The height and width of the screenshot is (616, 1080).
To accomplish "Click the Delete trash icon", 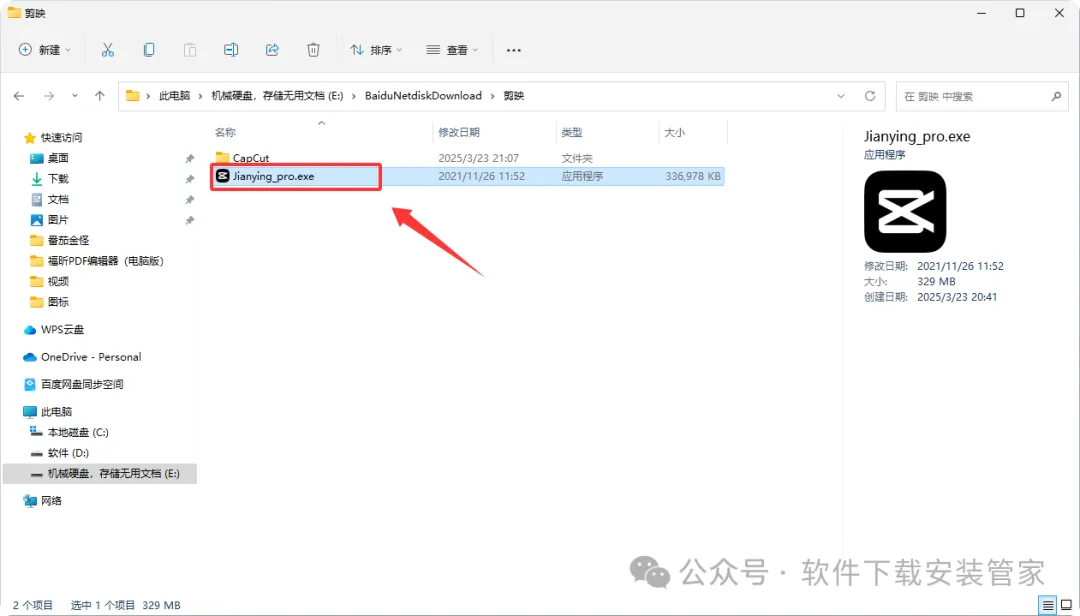I will [313, 50].
